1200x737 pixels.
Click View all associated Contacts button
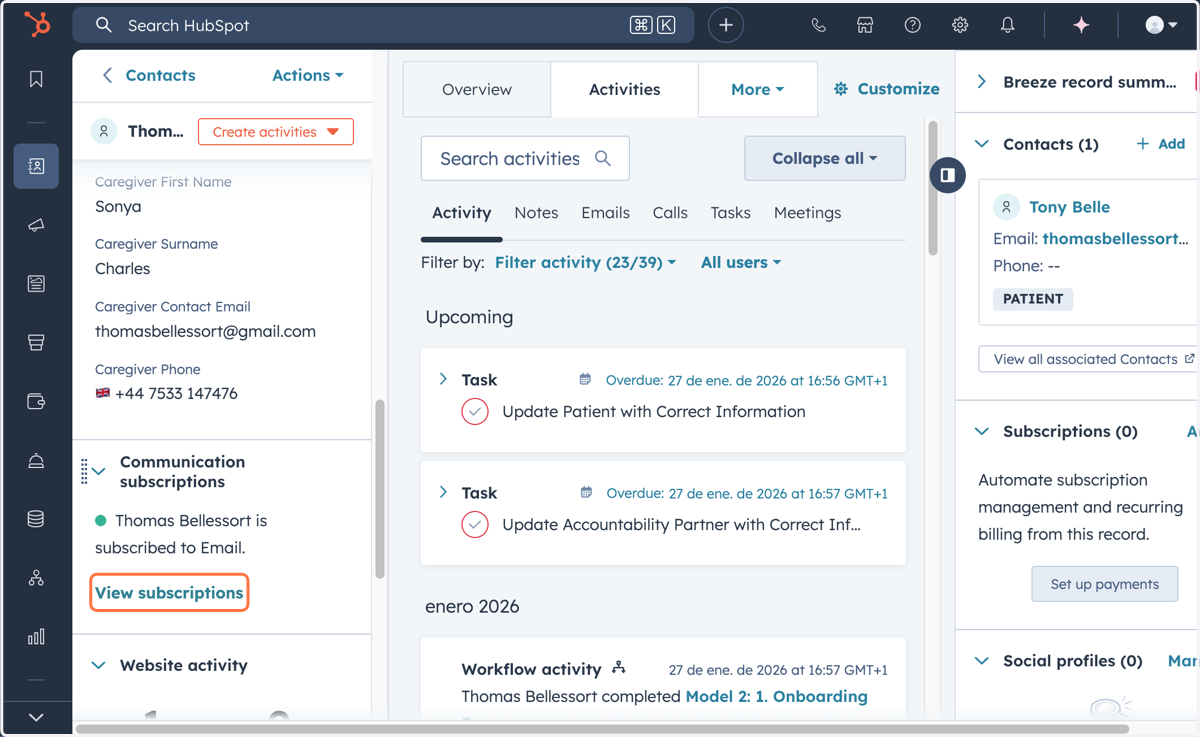pos(1089,359)
